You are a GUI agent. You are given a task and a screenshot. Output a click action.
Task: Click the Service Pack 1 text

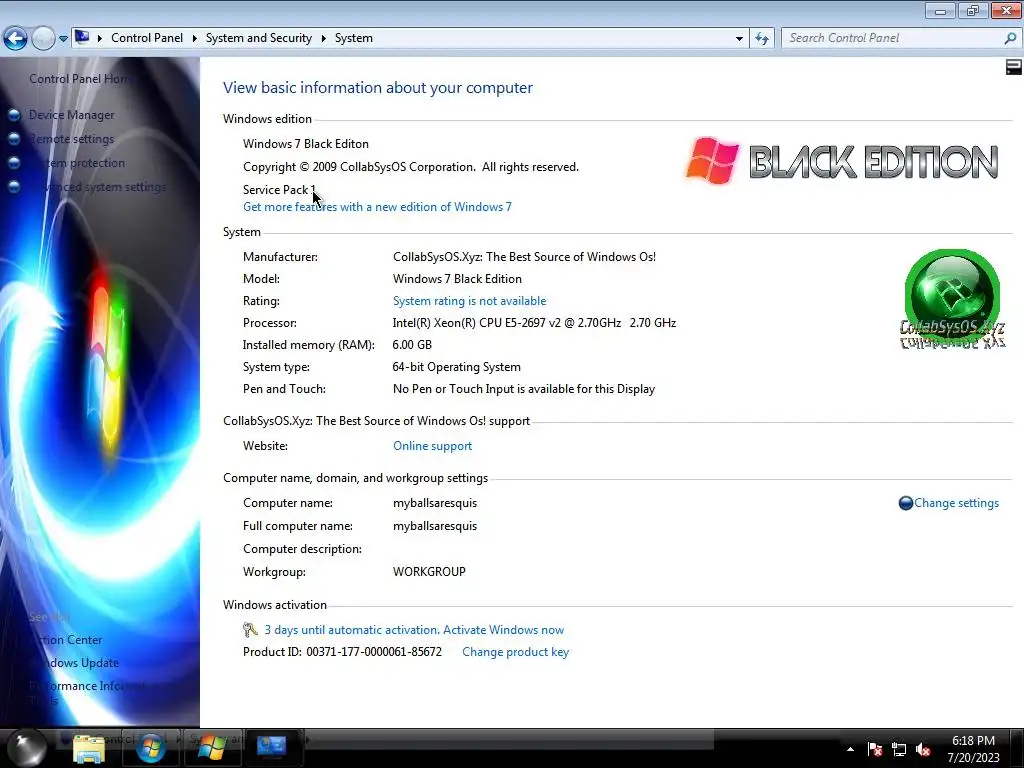click(280, 190)
